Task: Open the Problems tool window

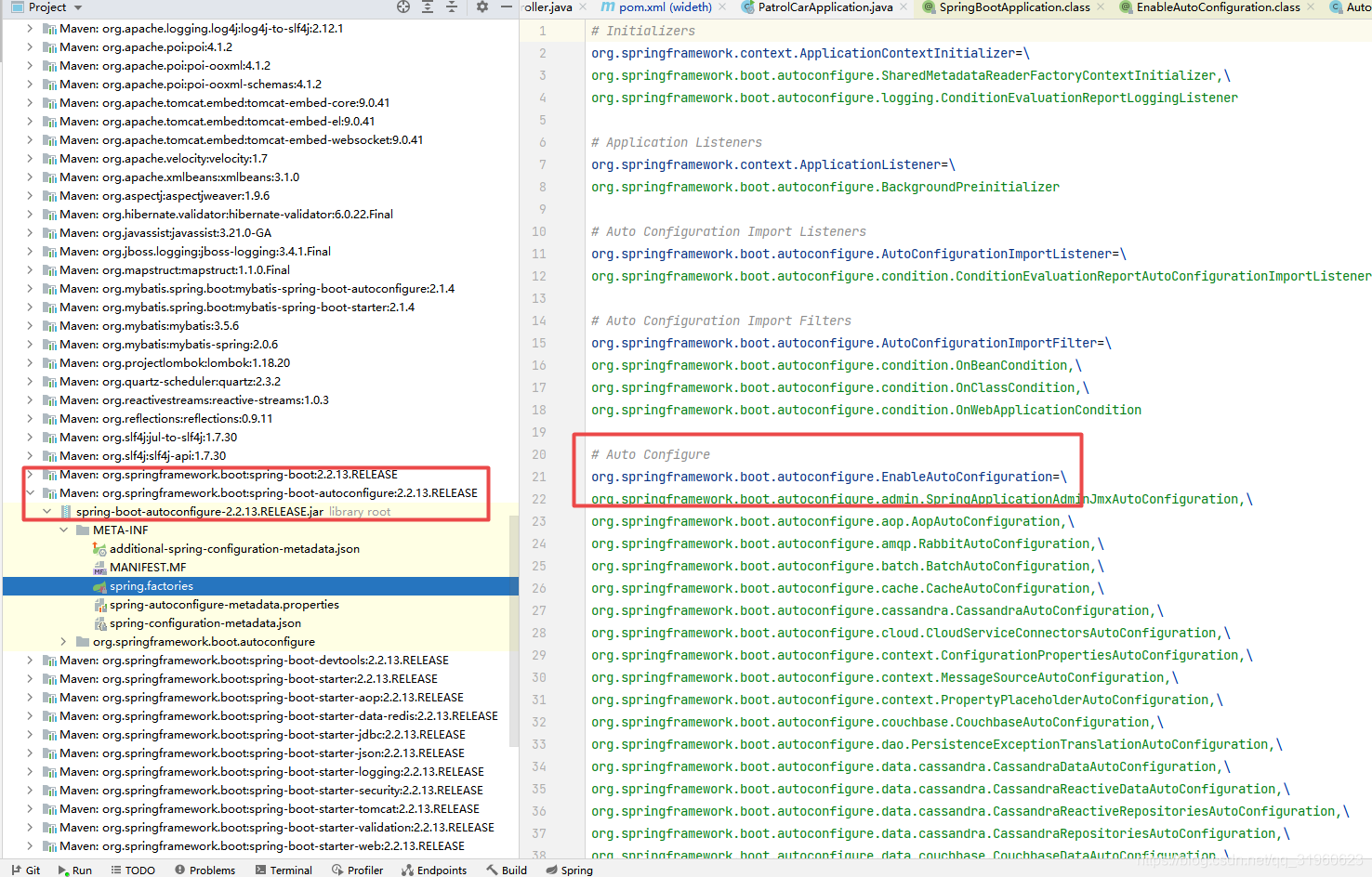Action: coord(204,870)
